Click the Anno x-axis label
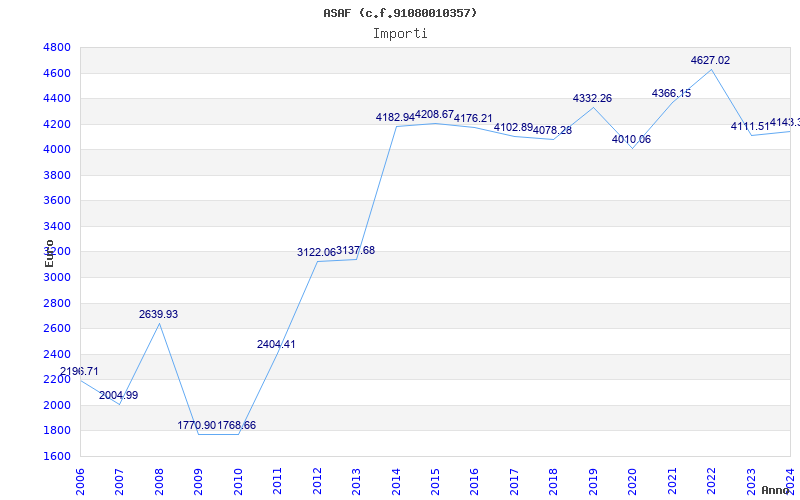800x500 pixels. pos(776,490)
